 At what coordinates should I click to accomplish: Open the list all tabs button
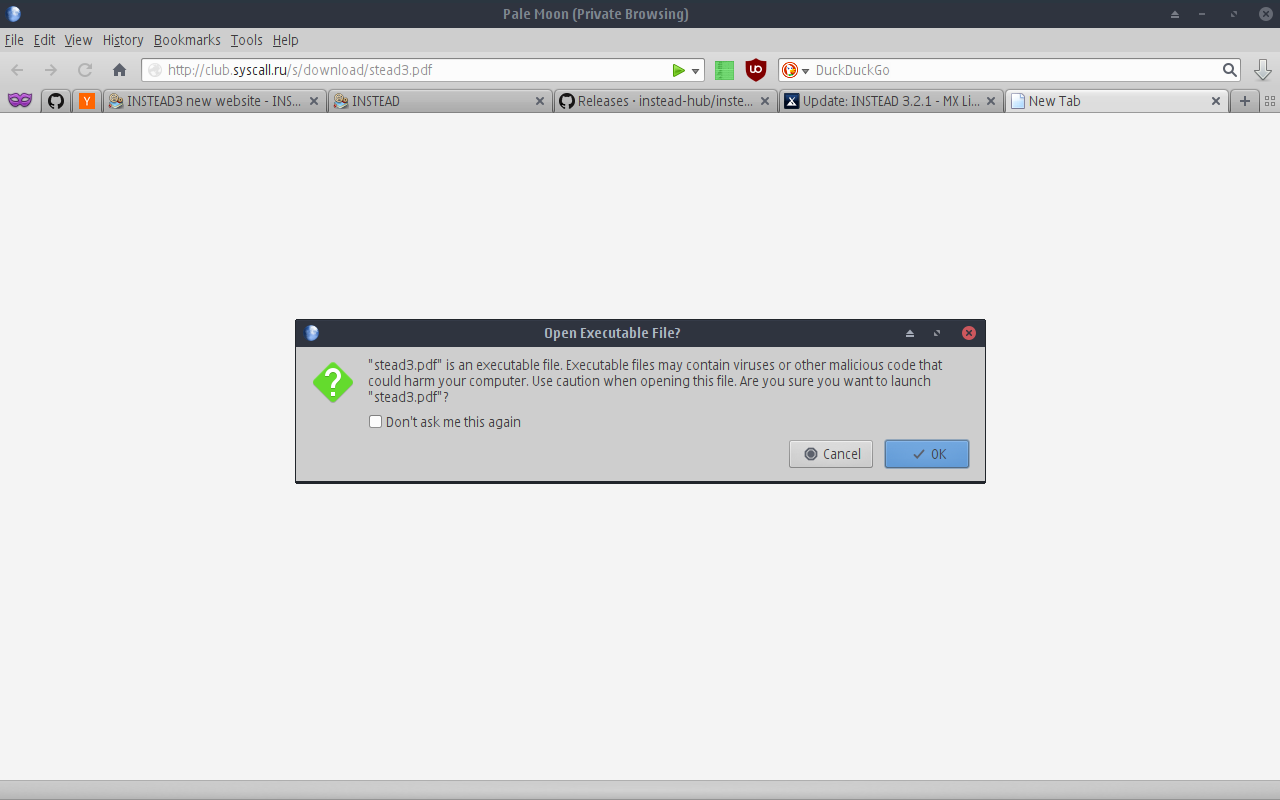(x=1270, y=101)
